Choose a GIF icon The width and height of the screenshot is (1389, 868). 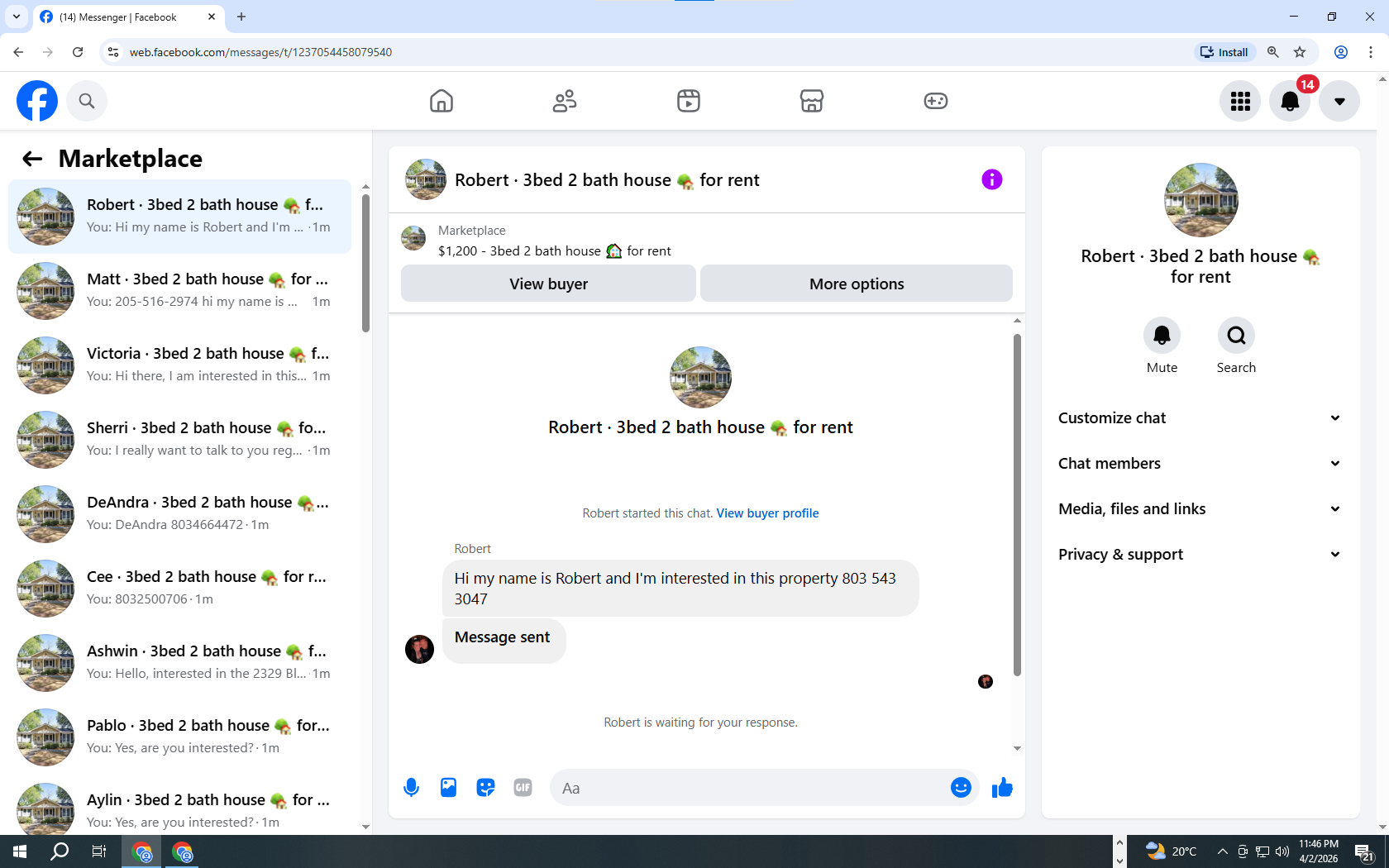(523, 788)
